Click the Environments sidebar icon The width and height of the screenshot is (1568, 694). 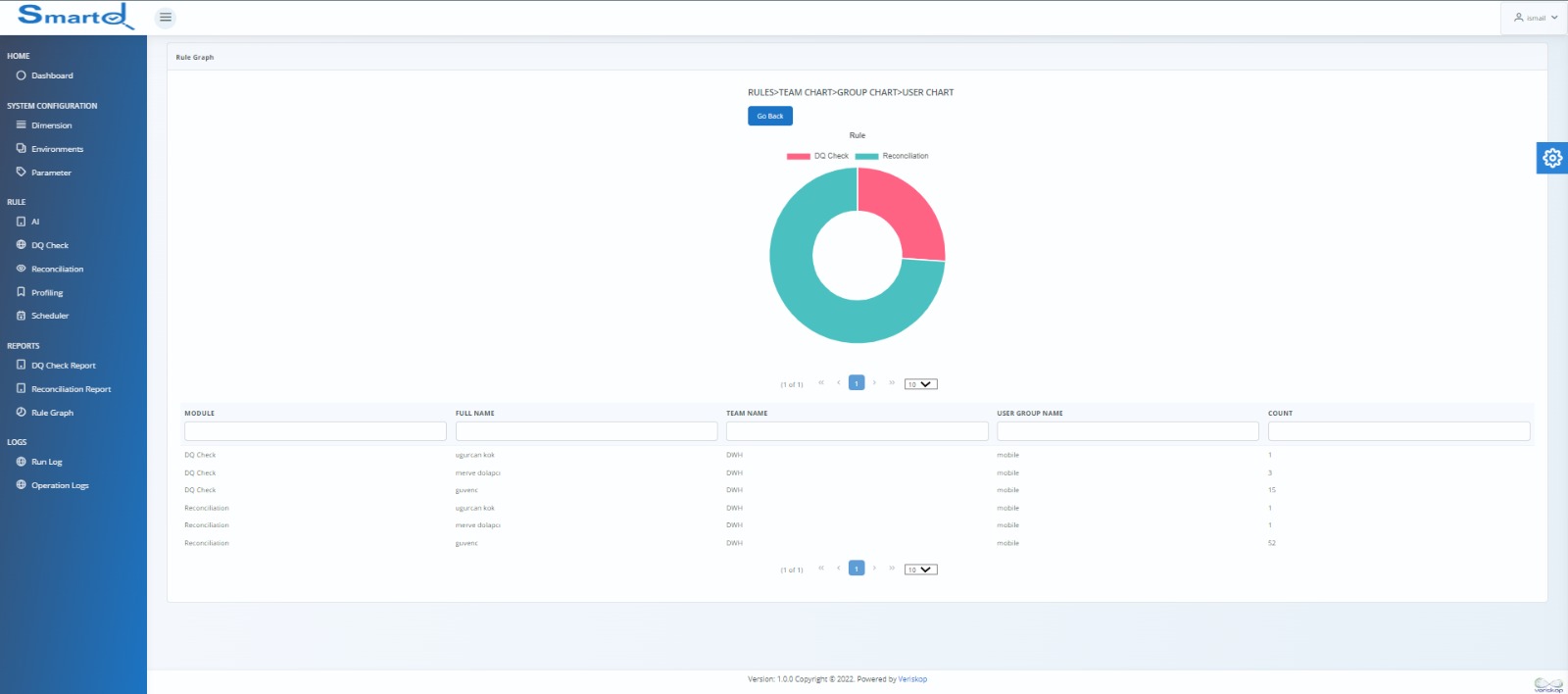pyautogui.click(x=21, y=149)
